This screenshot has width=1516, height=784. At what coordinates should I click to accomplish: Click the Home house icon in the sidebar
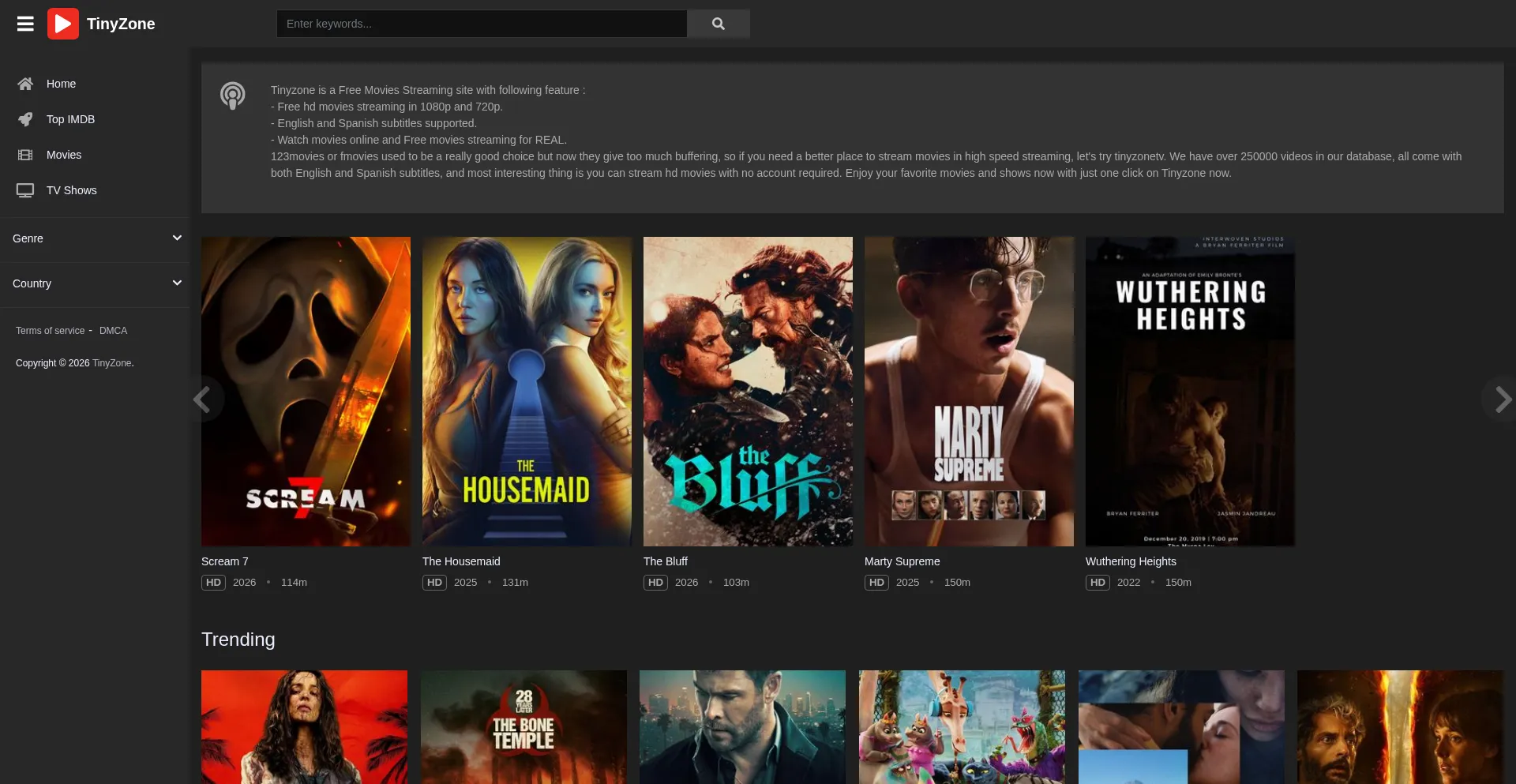(25, 84)
